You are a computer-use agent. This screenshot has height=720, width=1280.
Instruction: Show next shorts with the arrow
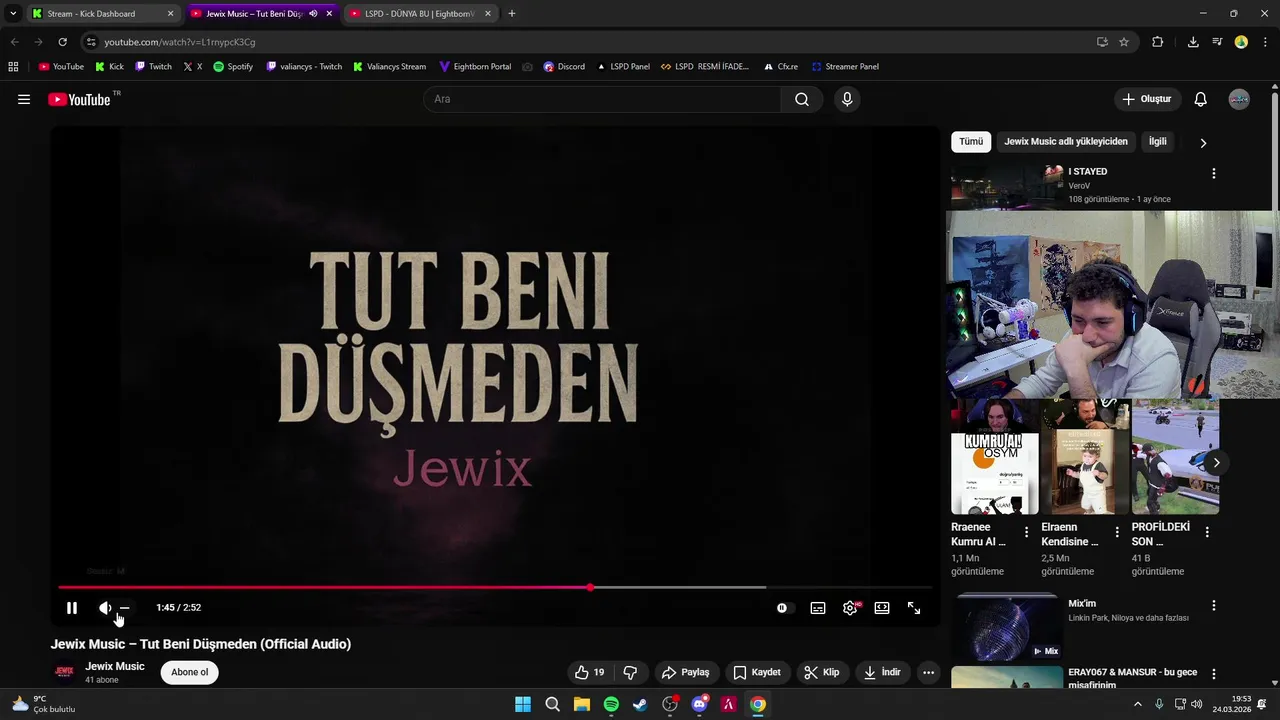coord(1216,462)
